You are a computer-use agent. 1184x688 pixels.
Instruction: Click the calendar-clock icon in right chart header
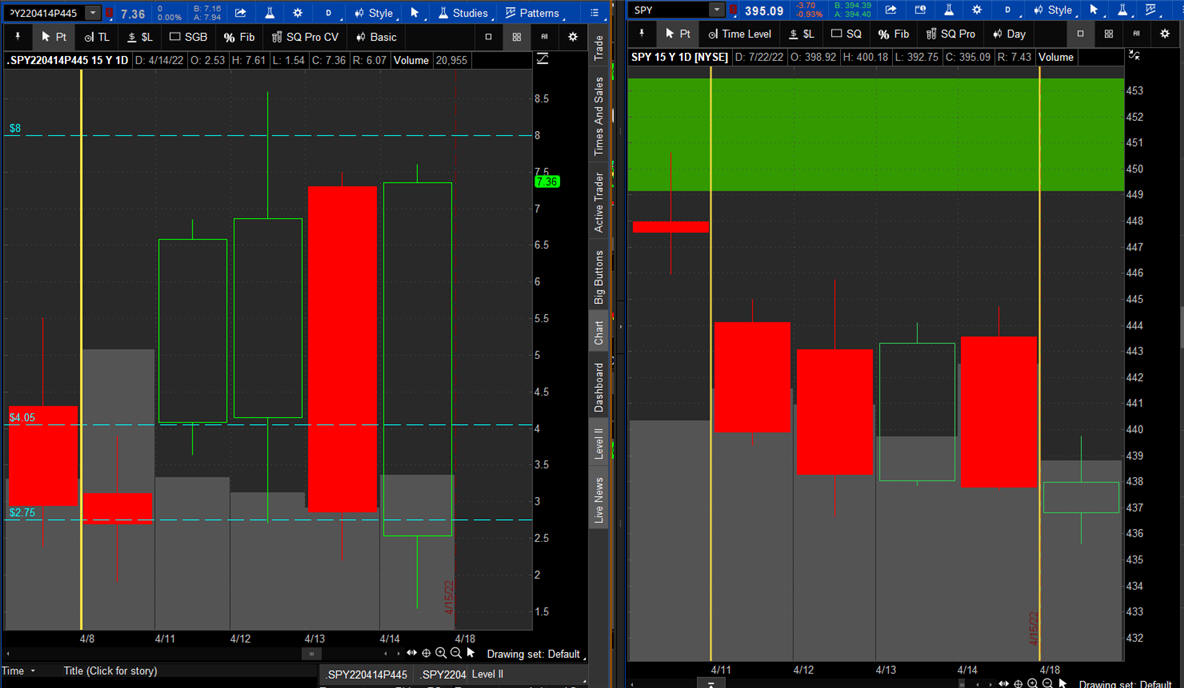point(920,10)
